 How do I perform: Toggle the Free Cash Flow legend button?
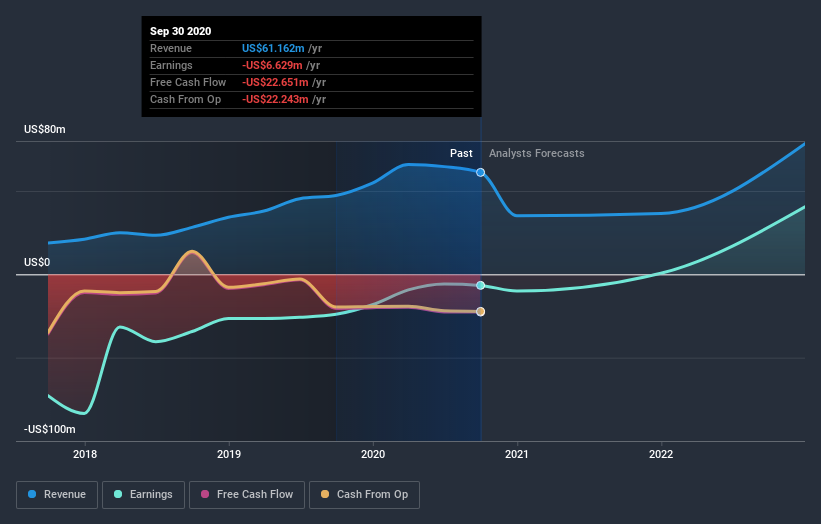tap(247, 495)
